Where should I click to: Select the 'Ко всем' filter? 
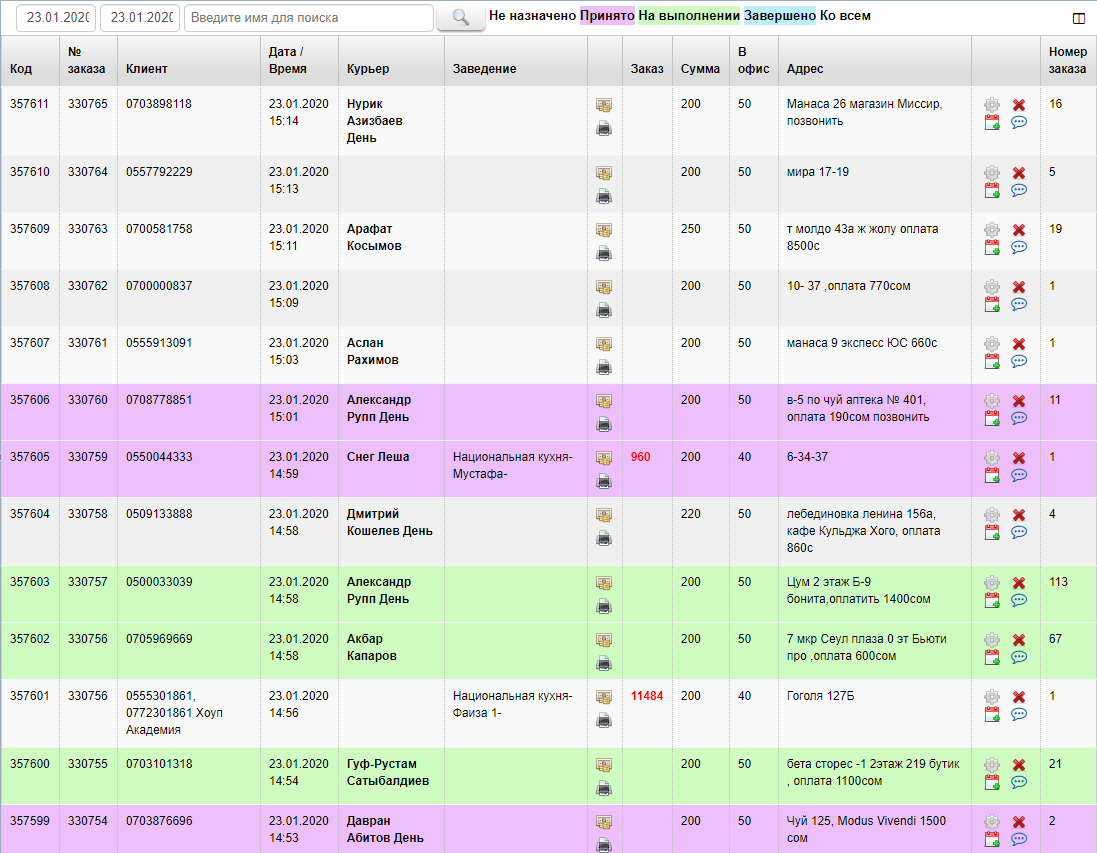coord(845,15)
